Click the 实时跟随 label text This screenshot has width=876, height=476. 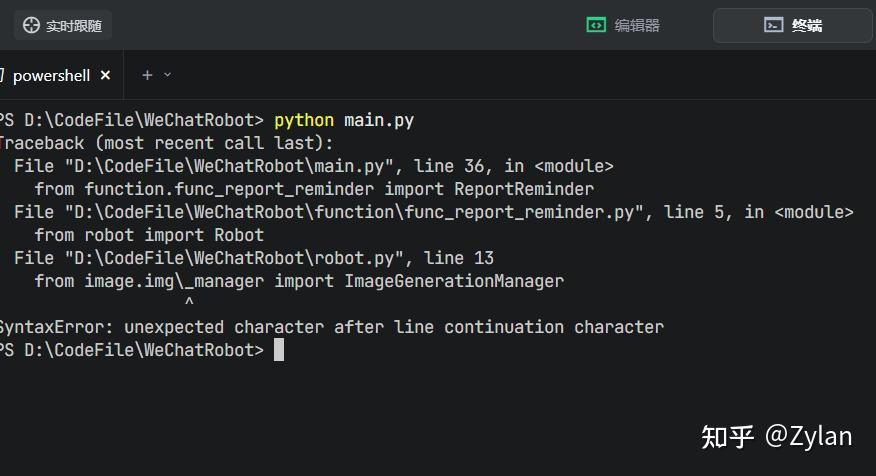coord(74,26)
